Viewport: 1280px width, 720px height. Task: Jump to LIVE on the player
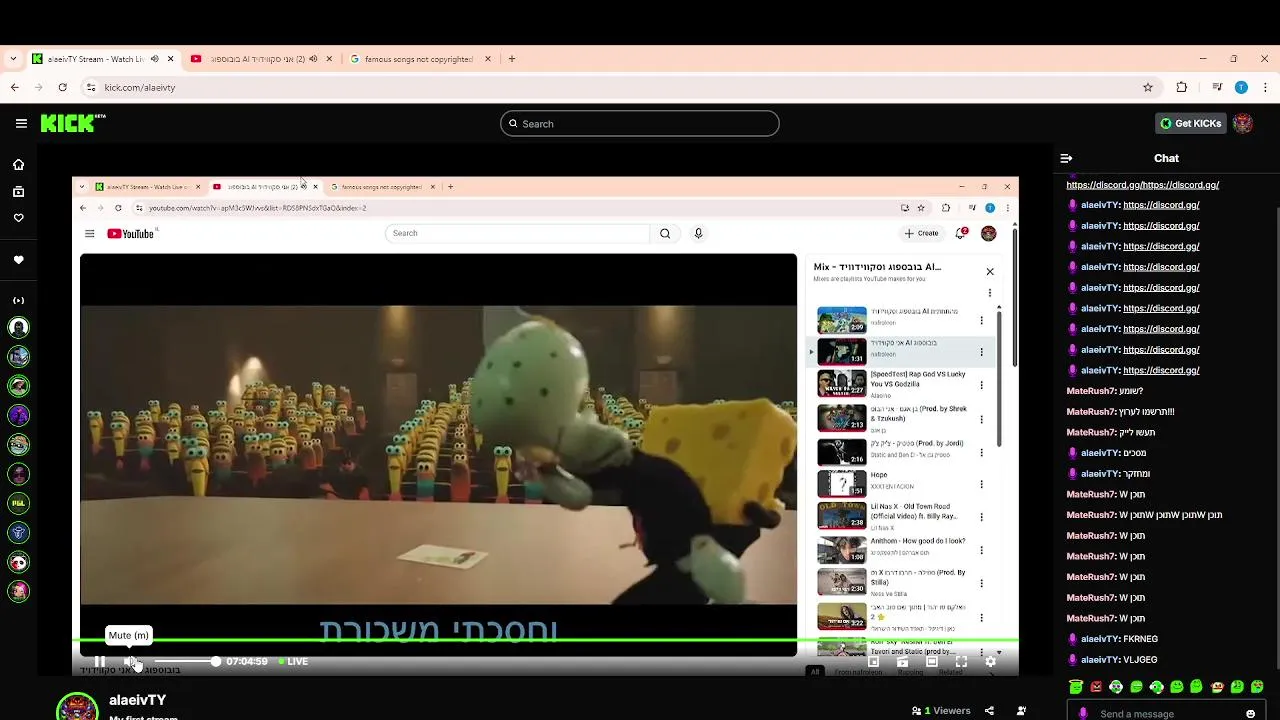[x=293, y=661]
